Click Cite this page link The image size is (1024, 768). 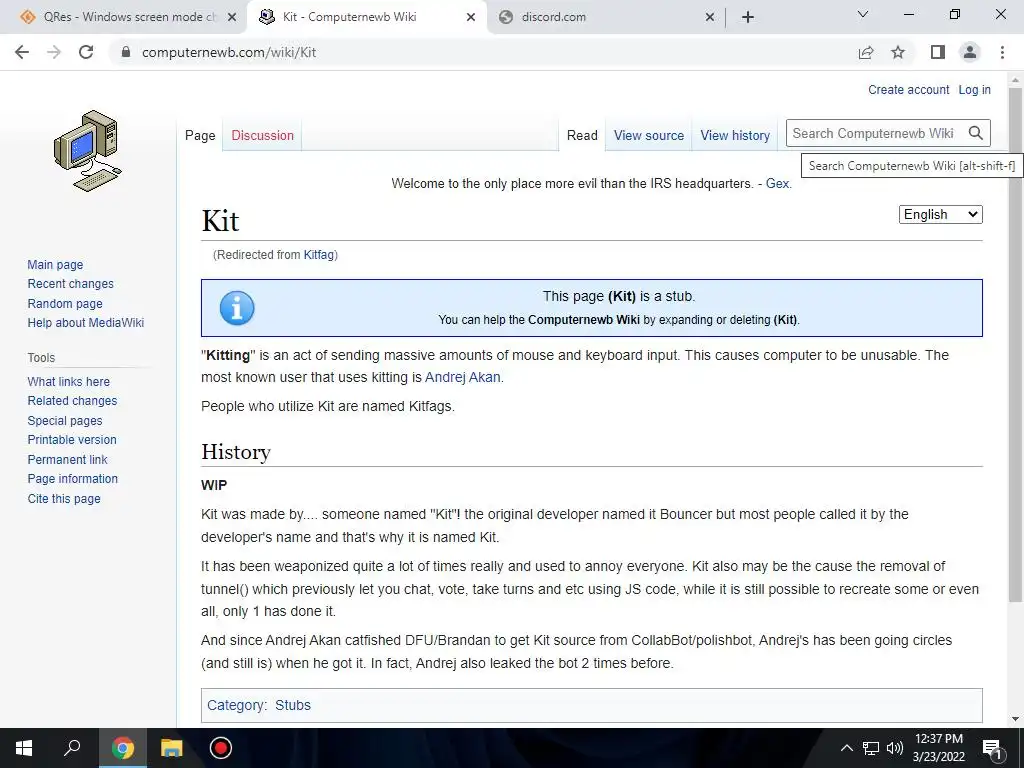64,498
